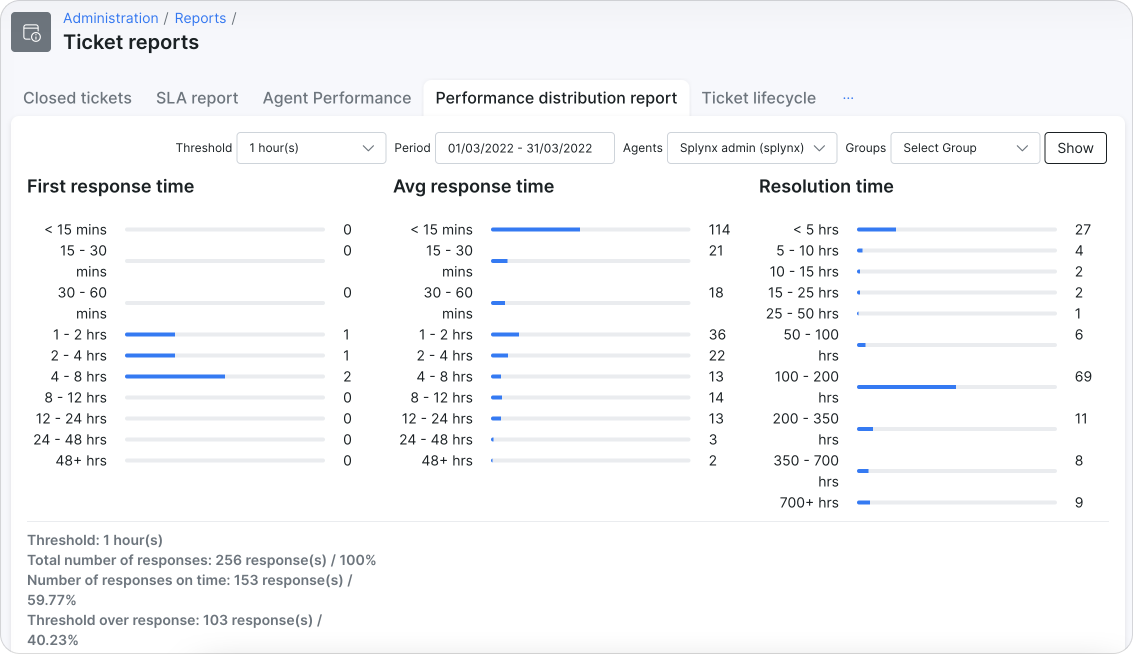This screenshot has height=654, width=1133.
Task: Click the Period date range field
Action: click(x=526, y=147)
